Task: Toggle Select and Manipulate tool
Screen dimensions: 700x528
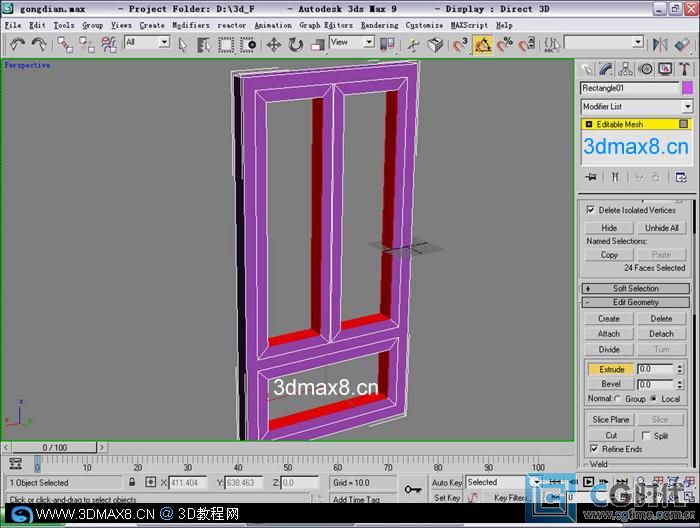Action: 413,45
